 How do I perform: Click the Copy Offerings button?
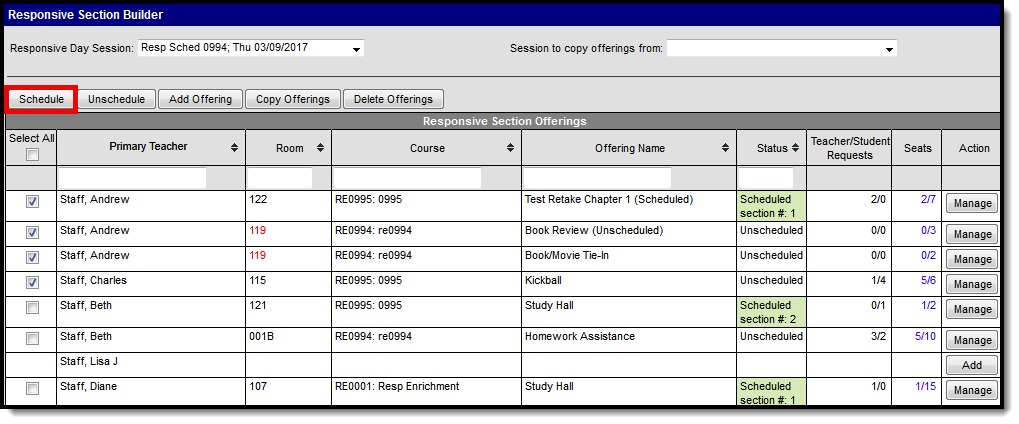pos(293,99)
